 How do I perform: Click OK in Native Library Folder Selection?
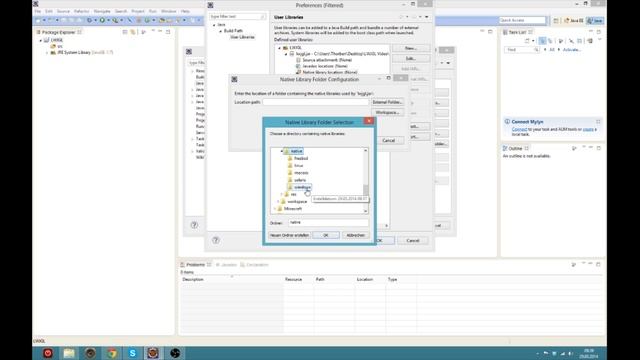coord(326,236)
